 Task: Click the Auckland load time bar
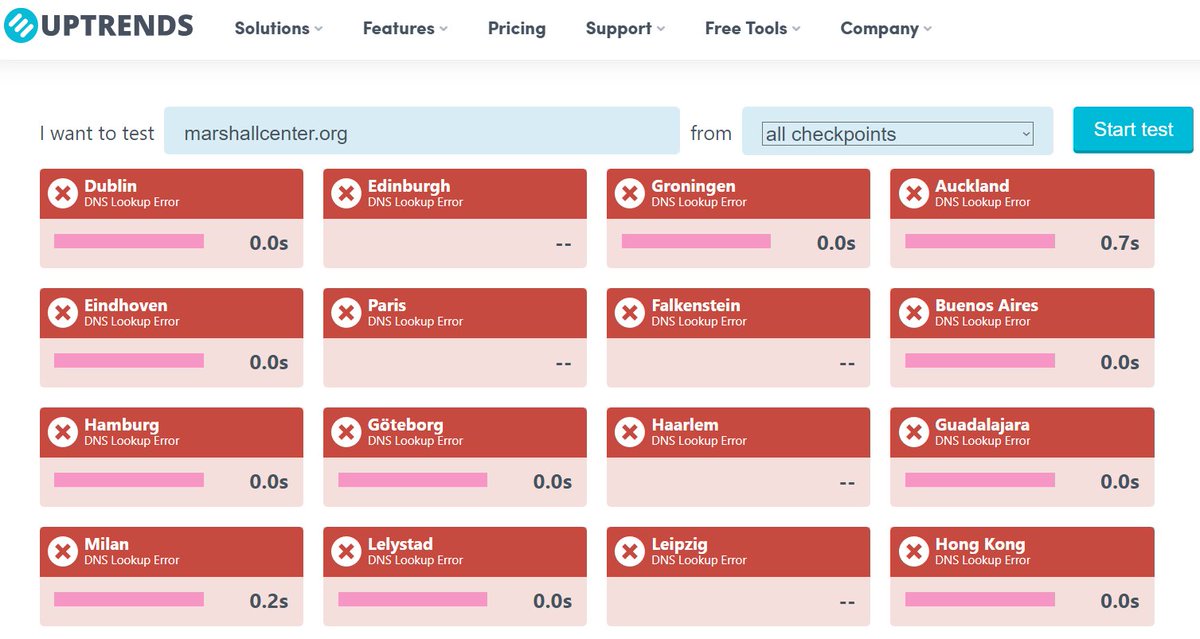[980, 241]
